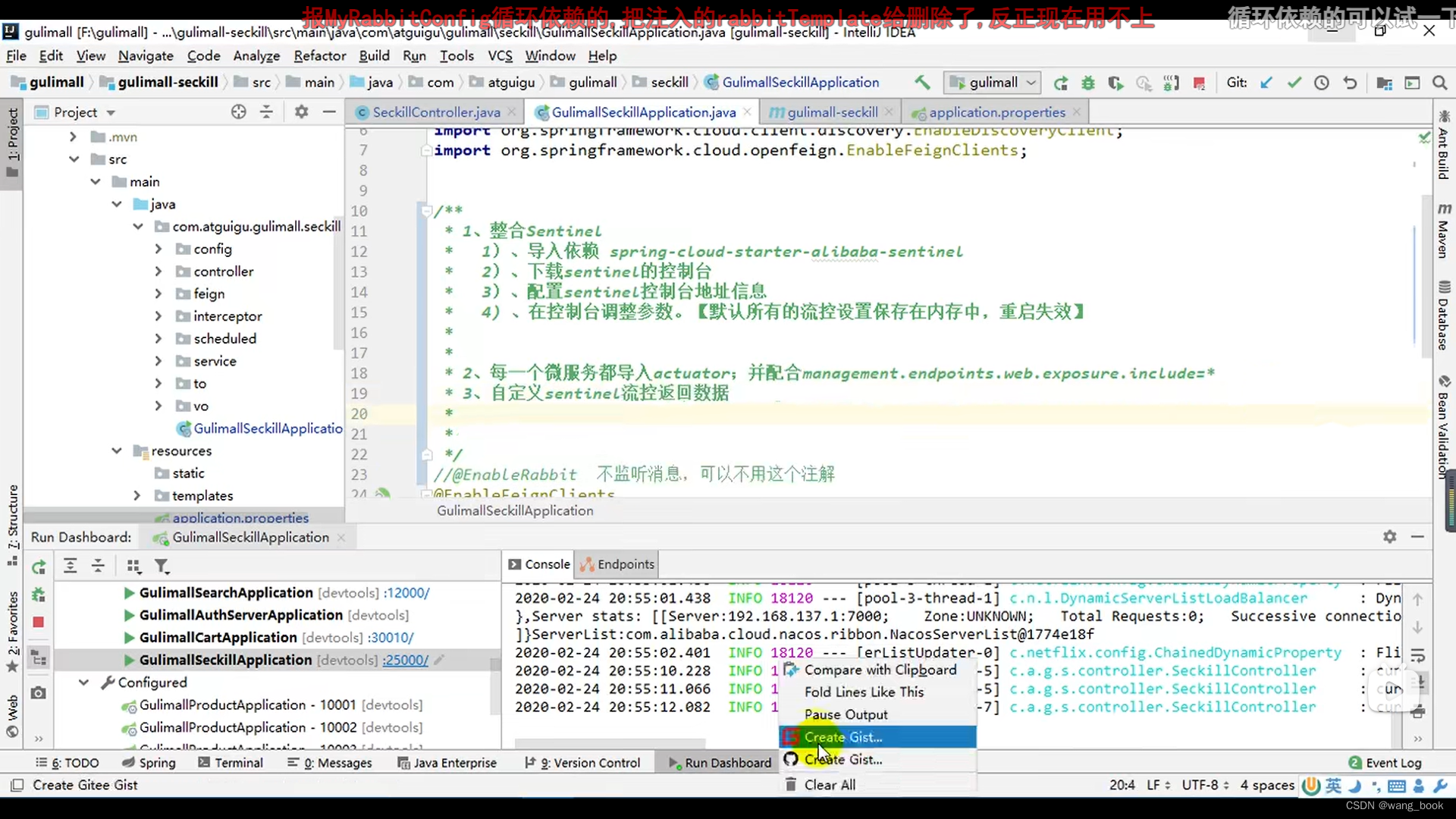Select highlighted Create Gist context menu item
This screenshot has width=1456, height=819.
tap(877, 737)
